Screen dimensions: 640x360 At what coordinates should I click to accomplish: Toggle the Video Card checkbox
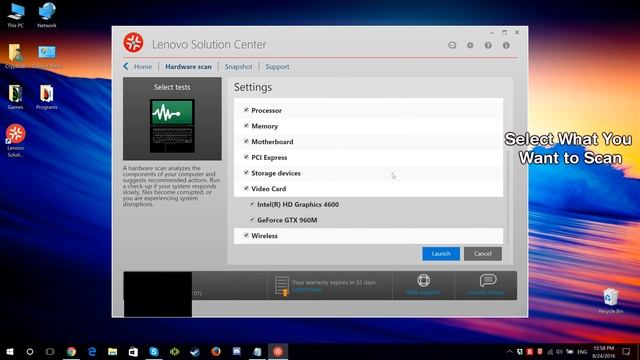[246, 188]
